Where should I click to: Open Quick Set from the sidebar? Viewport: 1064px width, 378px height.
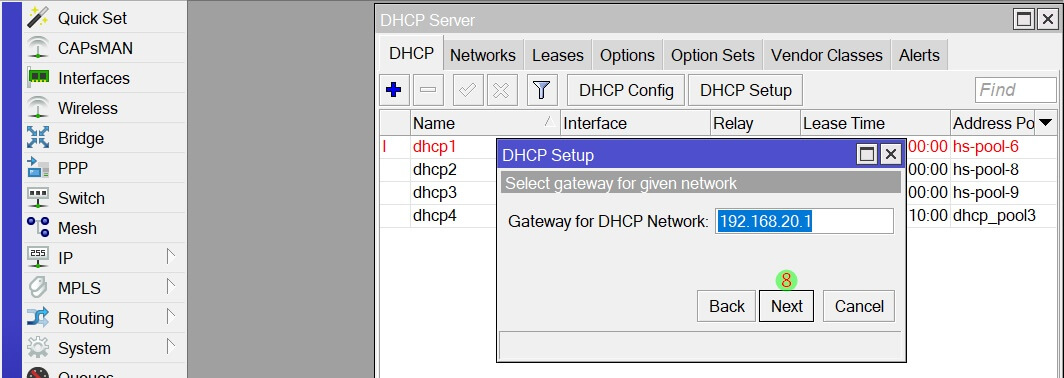pyautogui.click(x=104, y=18)
